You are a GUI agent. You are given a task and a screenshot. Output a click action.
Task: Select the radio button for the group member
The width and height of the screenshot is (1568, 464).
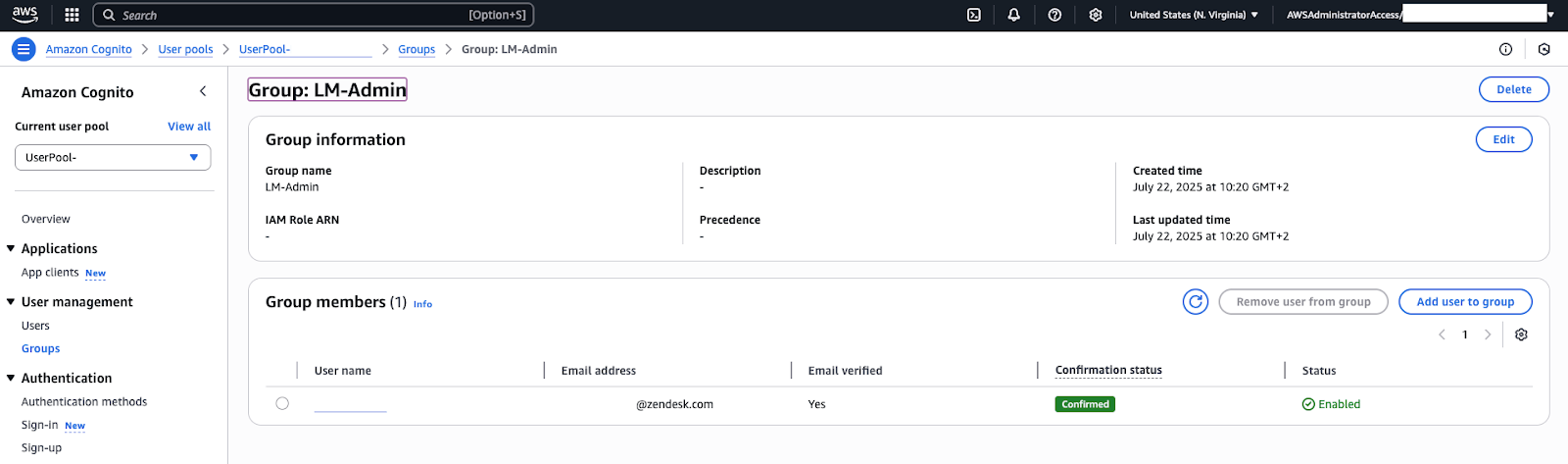coord(282,403)
